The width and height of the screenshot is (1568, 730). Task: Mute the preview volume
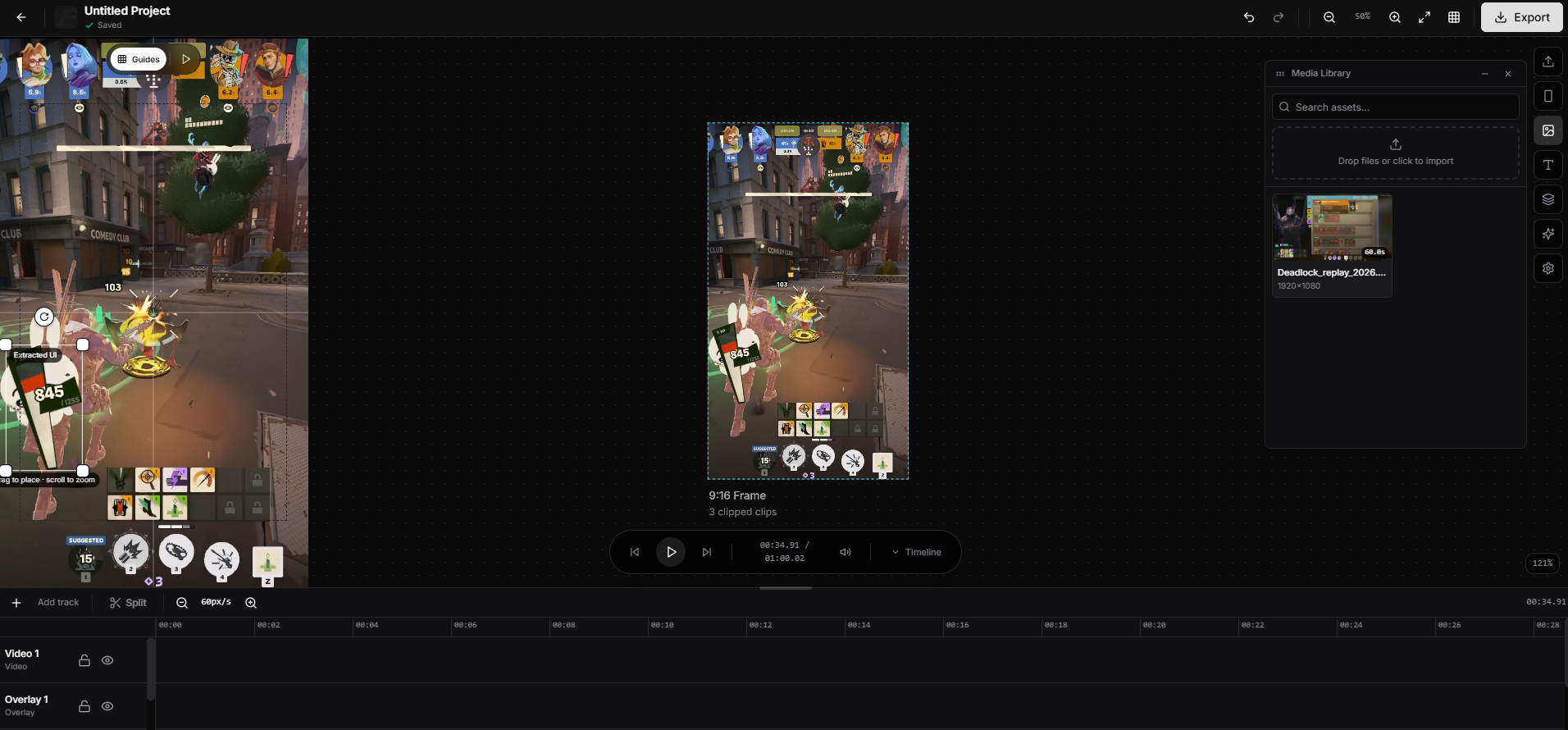(x=846, y=552)
